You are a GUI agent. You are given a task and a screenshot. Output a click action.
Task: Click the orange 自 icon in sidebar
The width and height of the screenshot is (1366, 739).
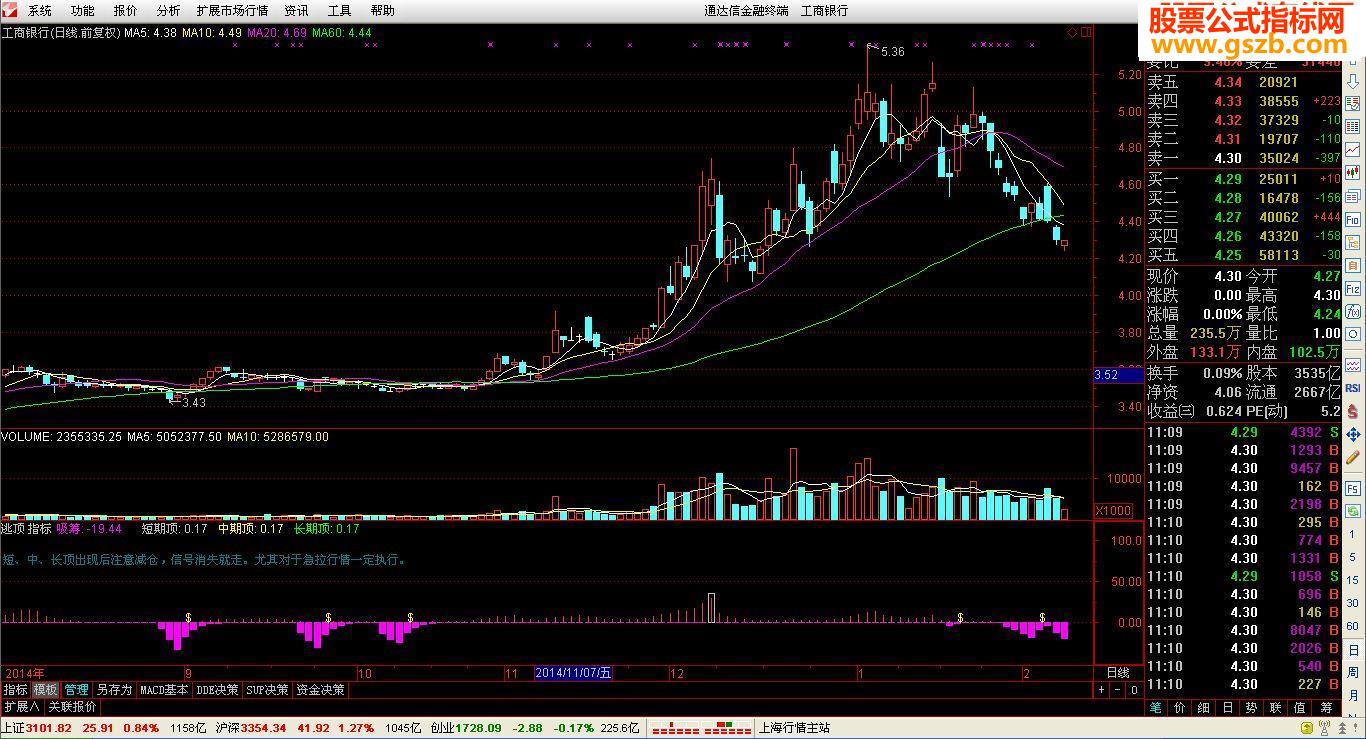[1353, 266]
